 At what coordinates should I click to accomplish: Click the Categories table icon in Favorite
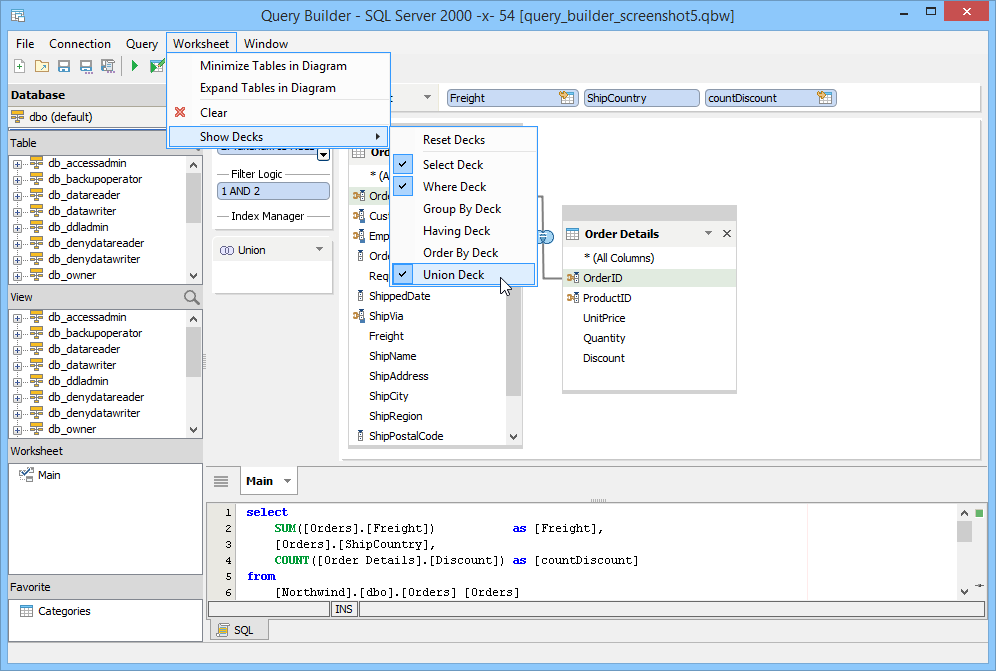(27, 611)
